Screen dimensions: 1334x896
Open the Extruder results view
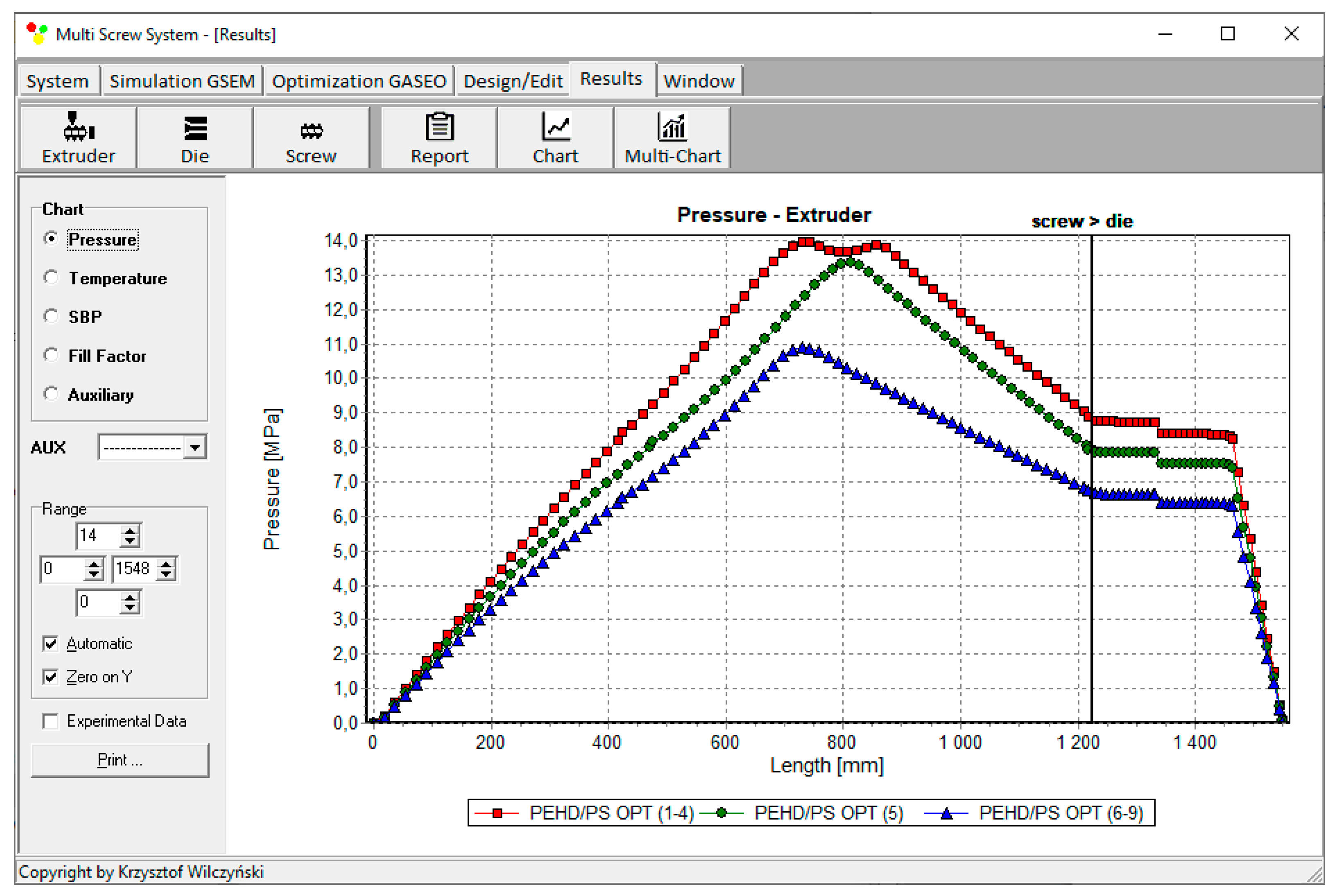(x=78, y=137)
